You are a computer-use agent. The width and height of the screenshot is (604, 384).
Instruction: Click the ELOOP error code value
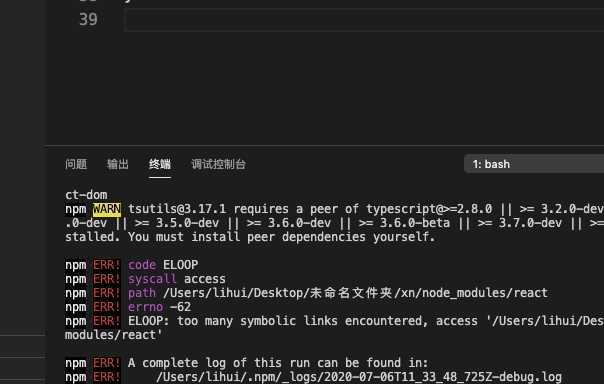tap(180, 265)
